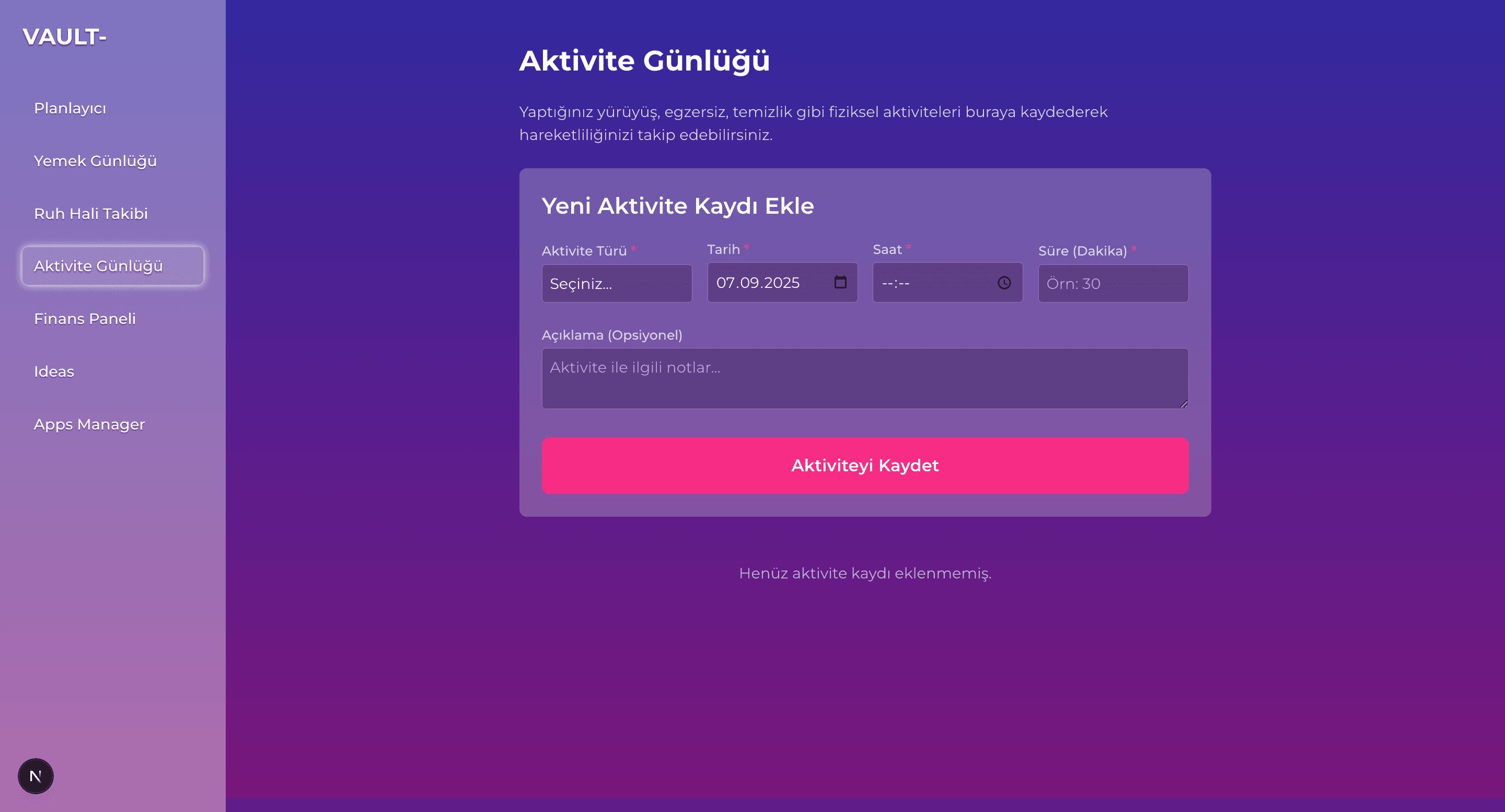Click the round N avatar badge
This screenshot has height=812, width=1505.
pos(36,776)
